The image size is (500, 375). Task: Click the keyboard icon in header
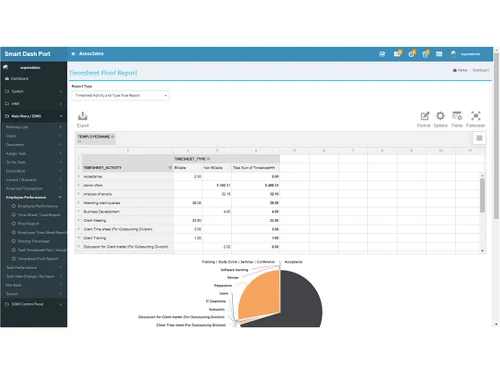[x=439, y=54]
